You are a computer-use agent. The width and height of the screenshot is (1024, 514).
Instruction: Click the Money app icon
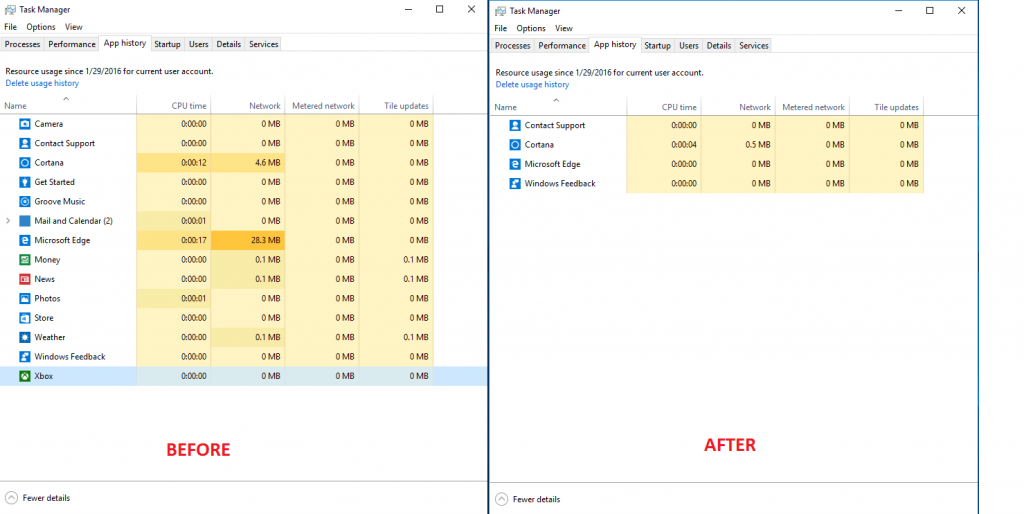25,260
